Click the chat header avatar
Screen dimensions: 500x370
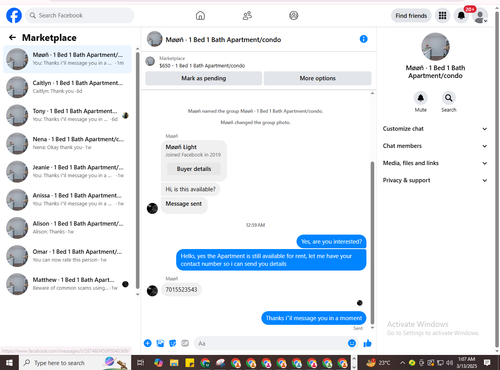coord(154,39)
